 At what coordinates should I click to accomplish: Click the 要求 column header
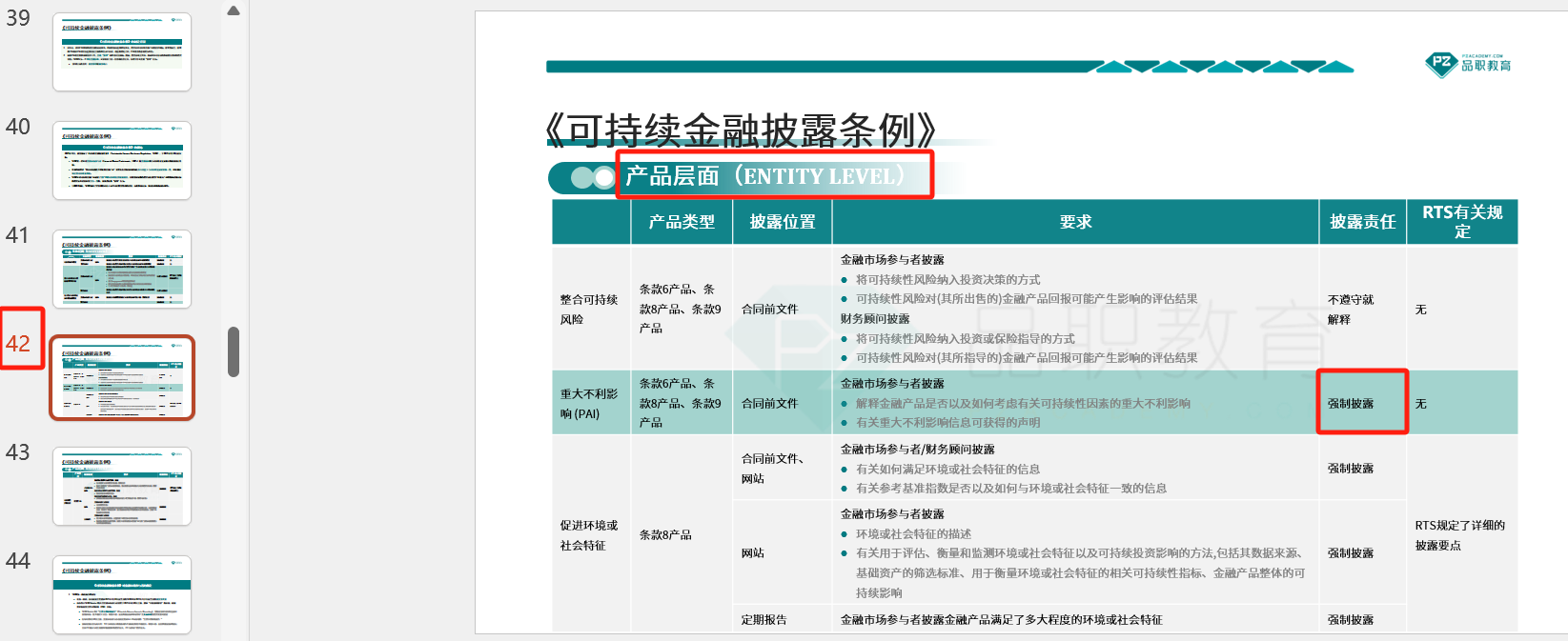tap(1076, 222)
